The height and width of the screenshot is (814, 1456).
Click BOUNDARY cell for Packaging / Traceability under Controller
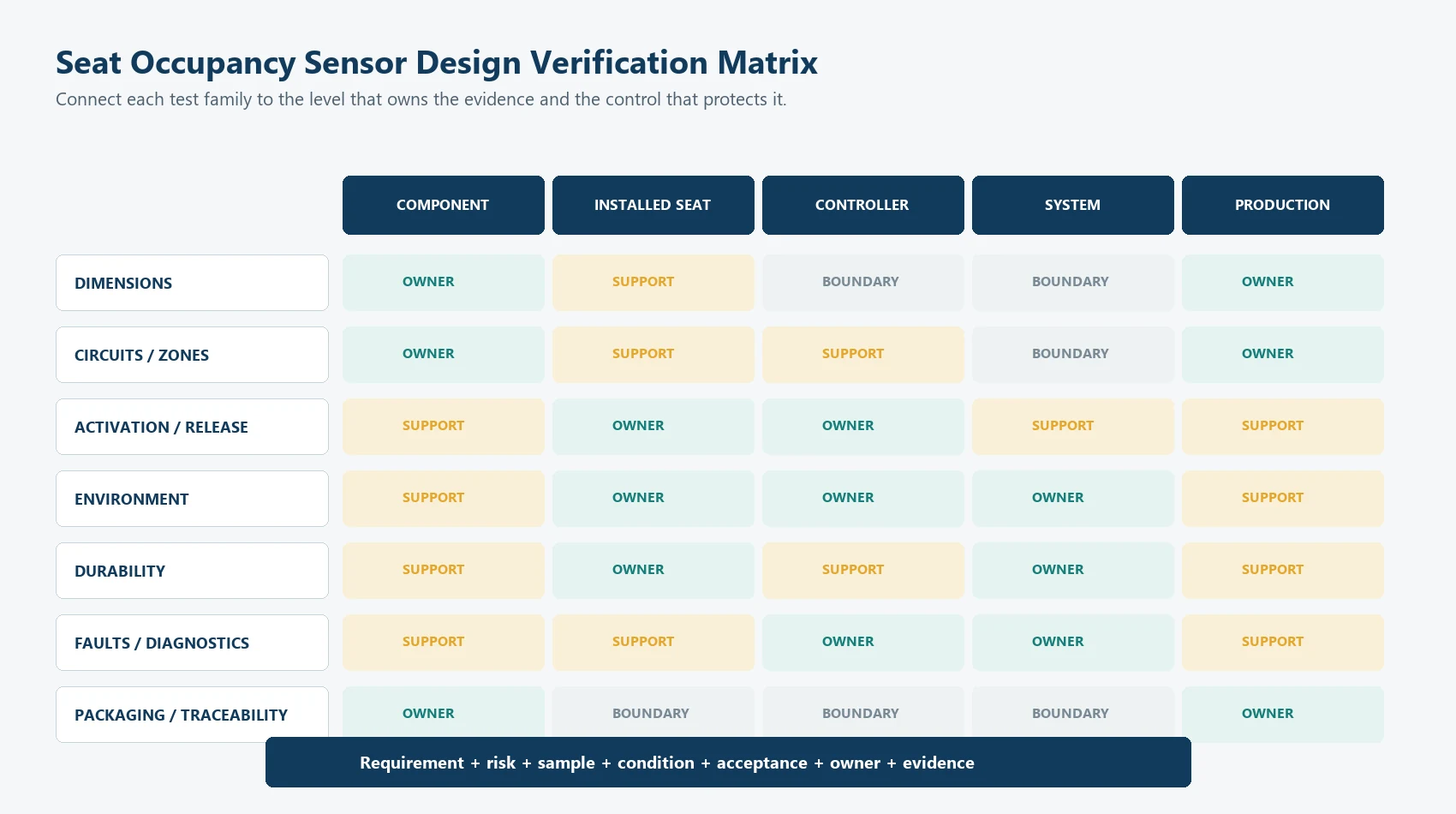coord(863,712)
